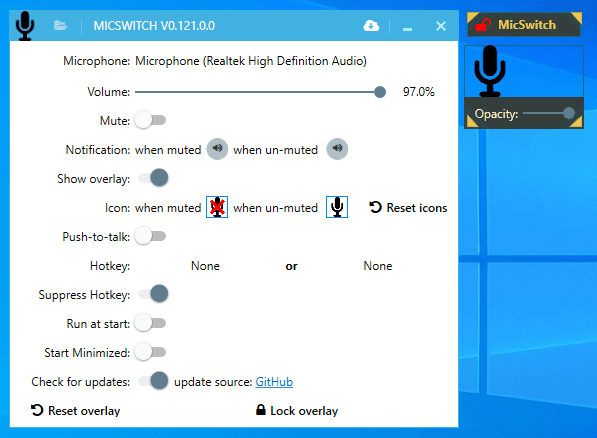Enable Run at start switch
The height and width of the screenshot is (438, 597).
pos(150,323)
